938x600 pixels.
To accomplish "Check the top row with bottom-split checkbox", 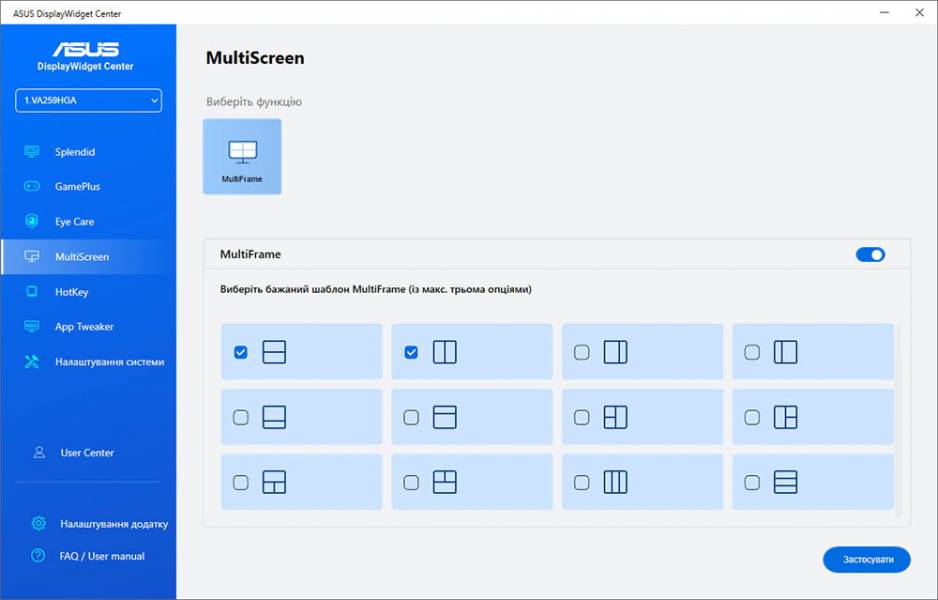I will pyautogui.click(x=240, y=482).
